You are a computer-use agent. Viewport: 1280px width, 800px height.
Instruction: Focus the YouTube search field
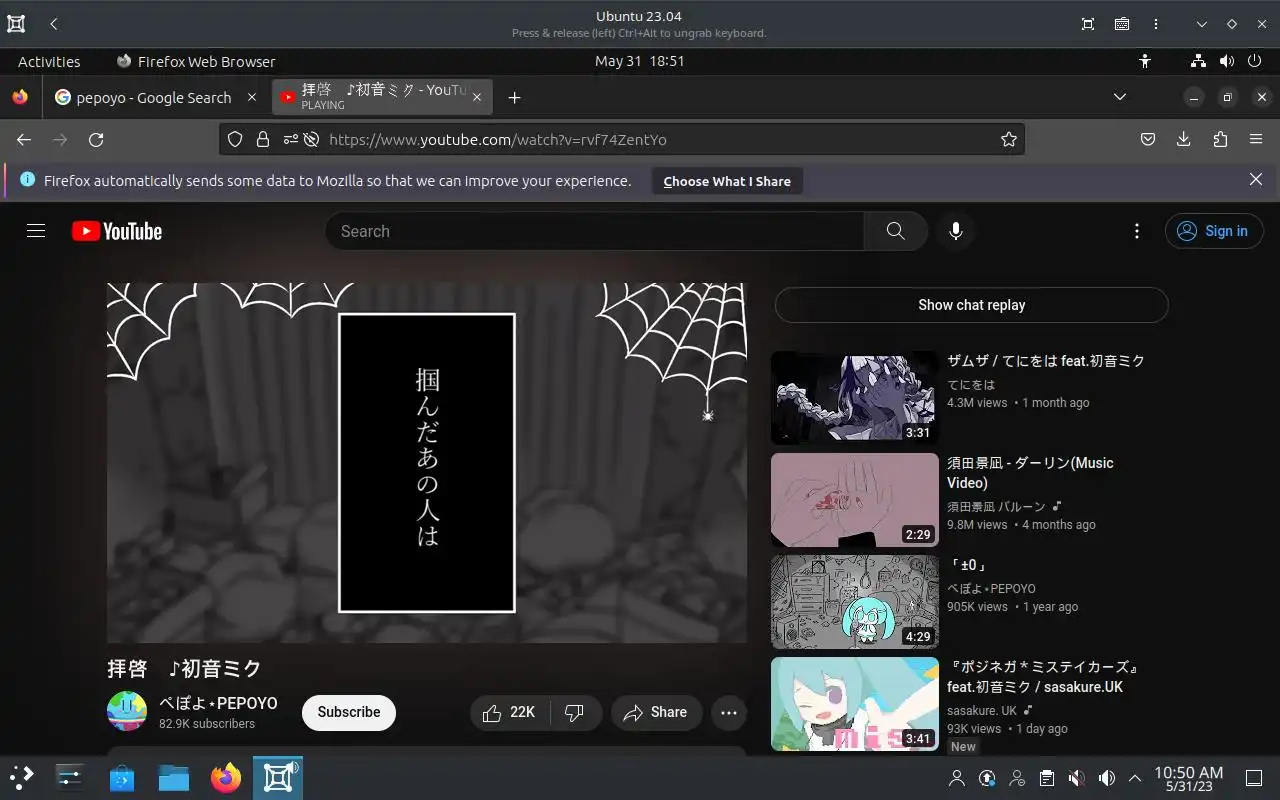coord(595,231)
